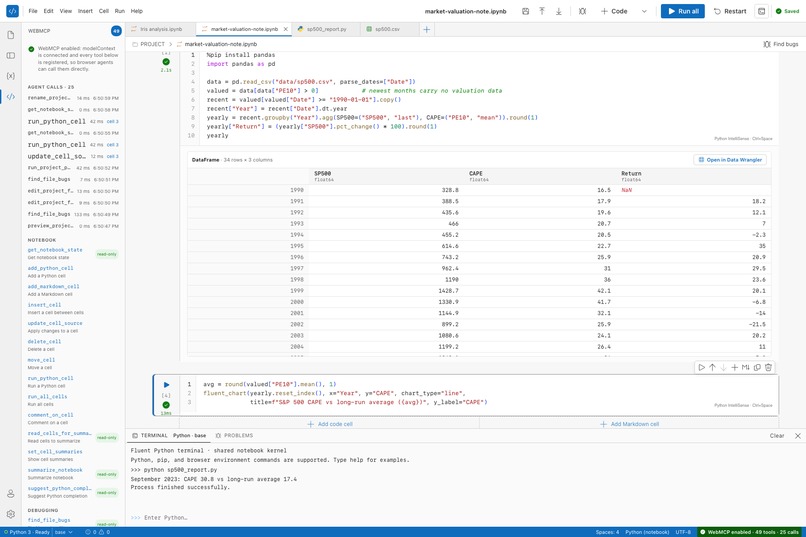
Task: Click Open in Data Wrangler button
Action: [x=730, y=160]
